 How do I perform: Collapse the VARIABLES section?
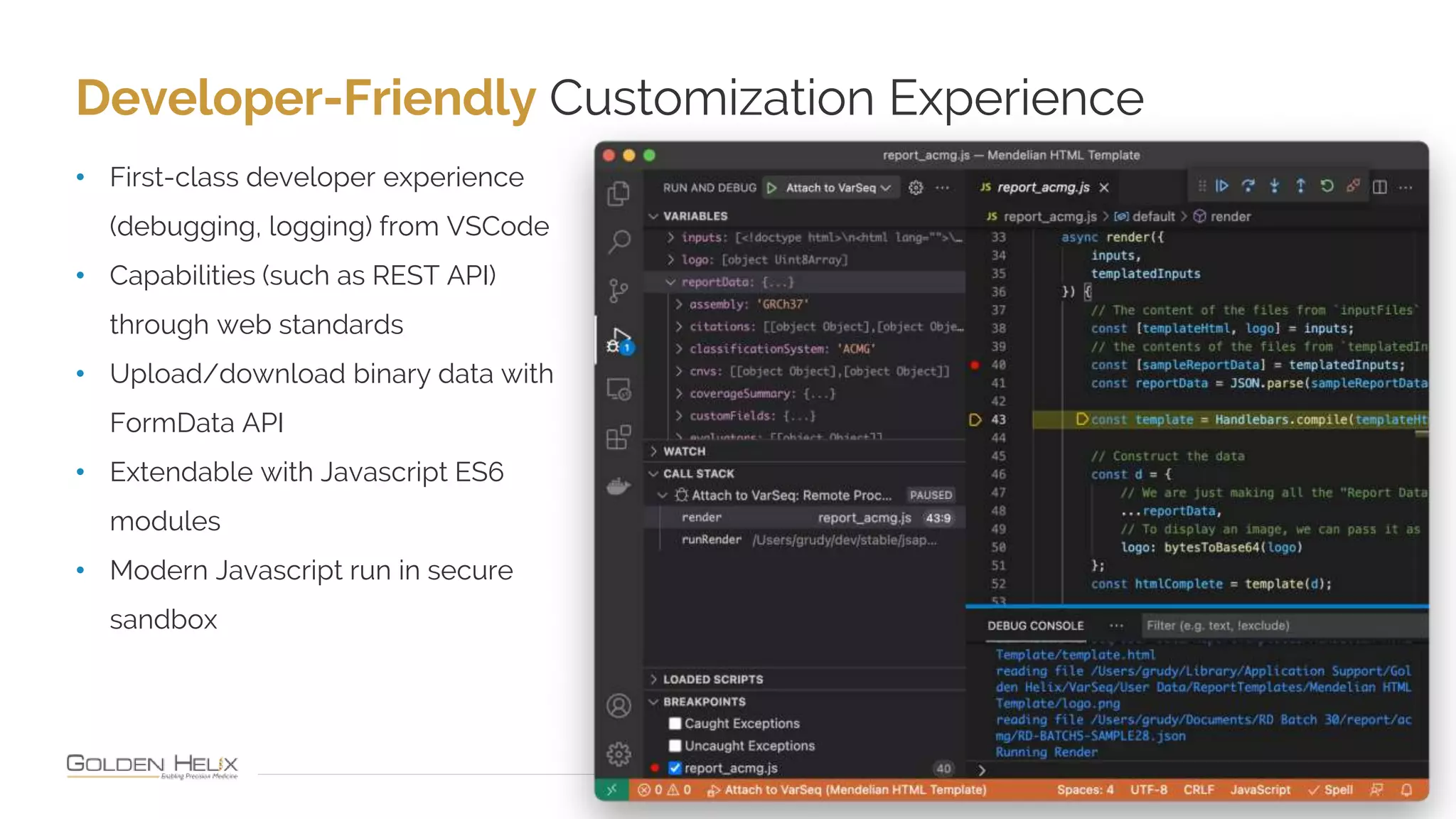[653, 216]
